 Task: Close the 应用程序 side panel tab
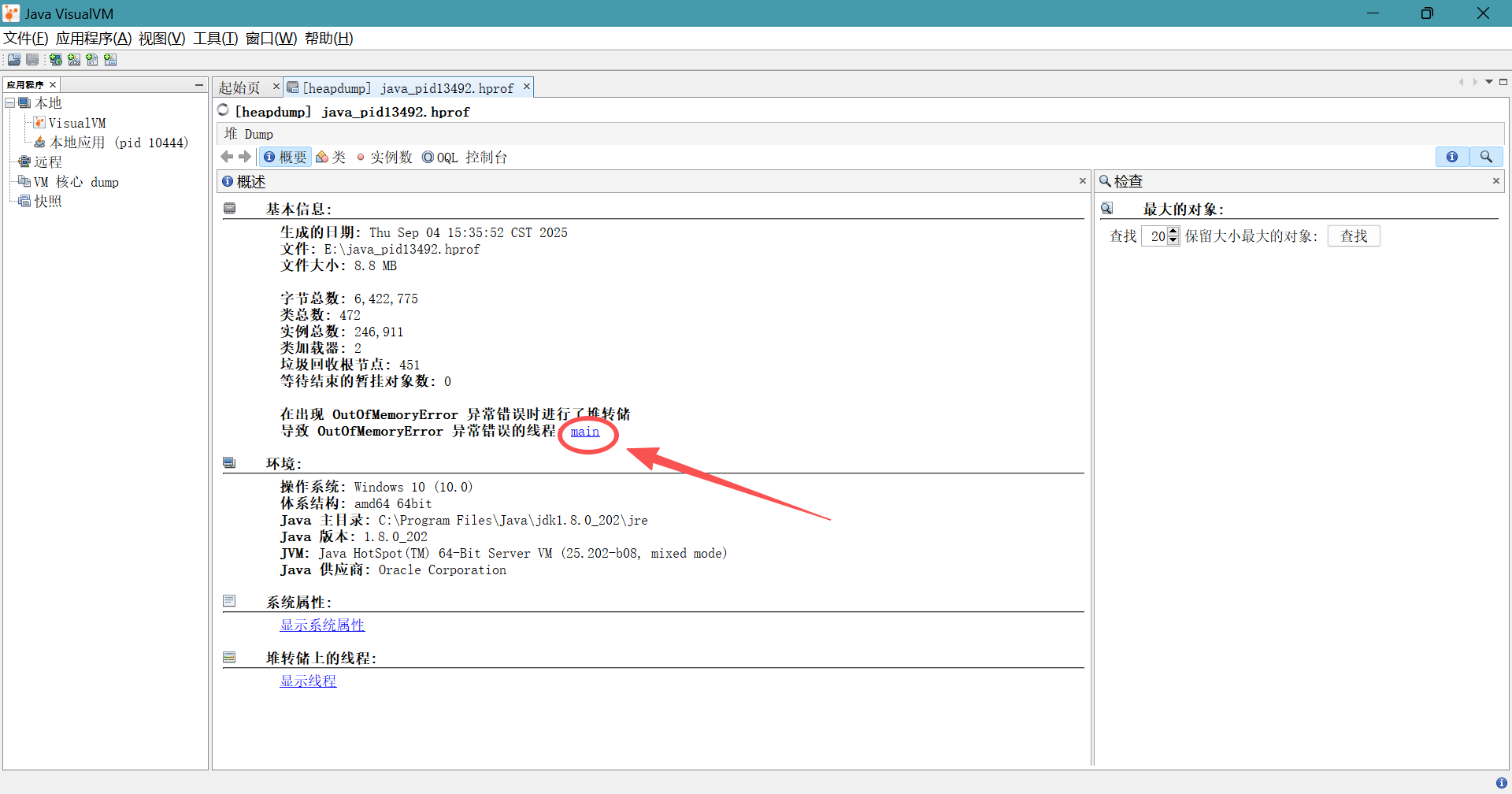click(53, 84)
